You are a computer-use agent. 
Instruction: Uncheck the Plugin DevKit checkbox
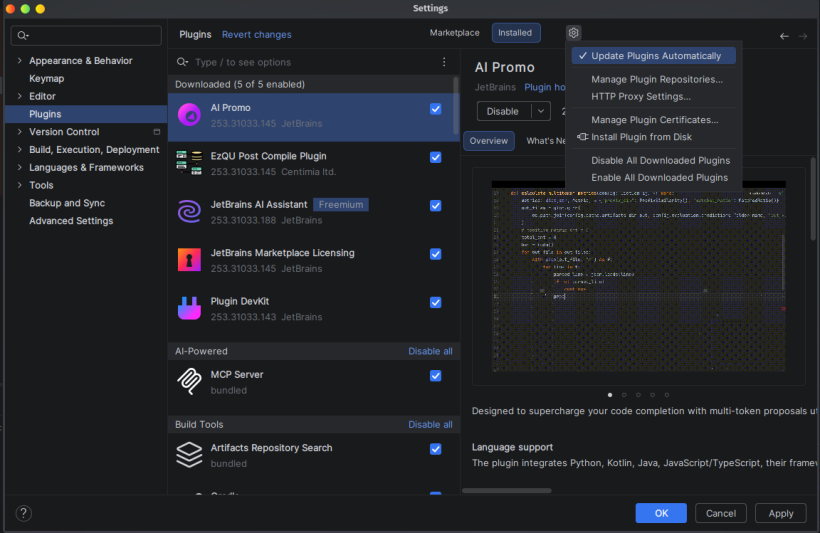pyautogui.click(x=435, y=302)
